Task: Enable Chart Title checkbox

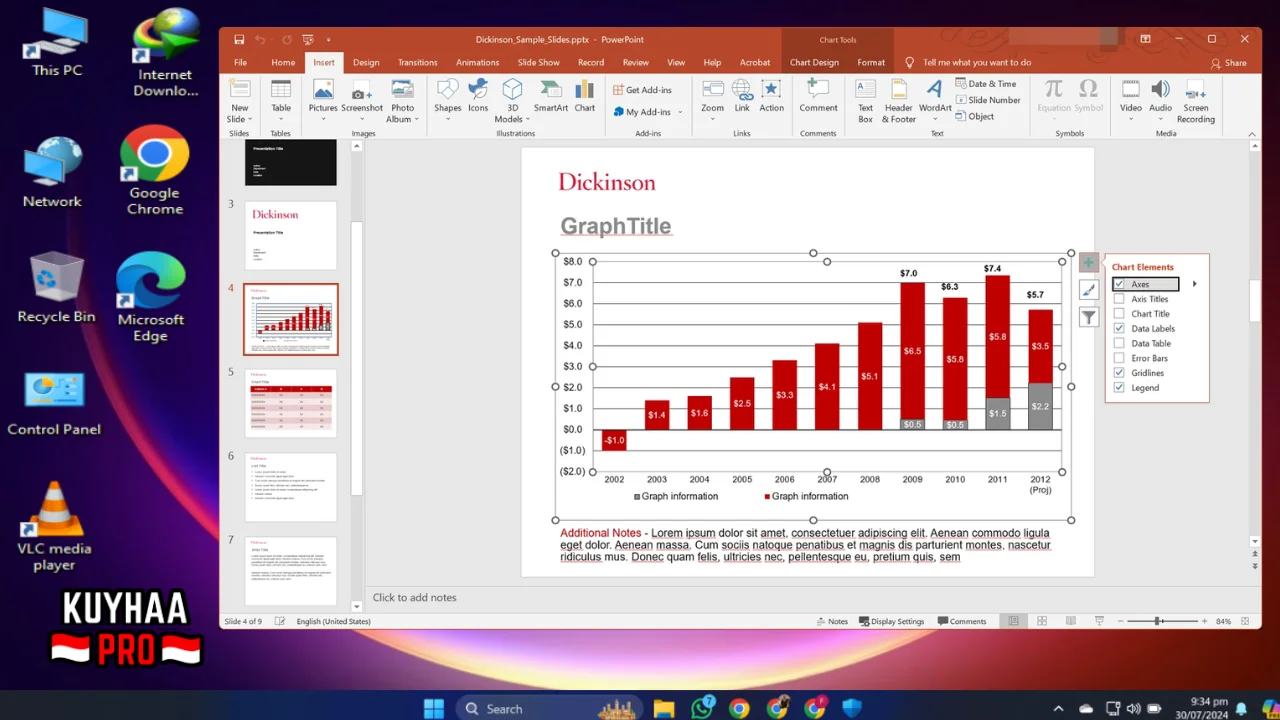Action: 1119,313
